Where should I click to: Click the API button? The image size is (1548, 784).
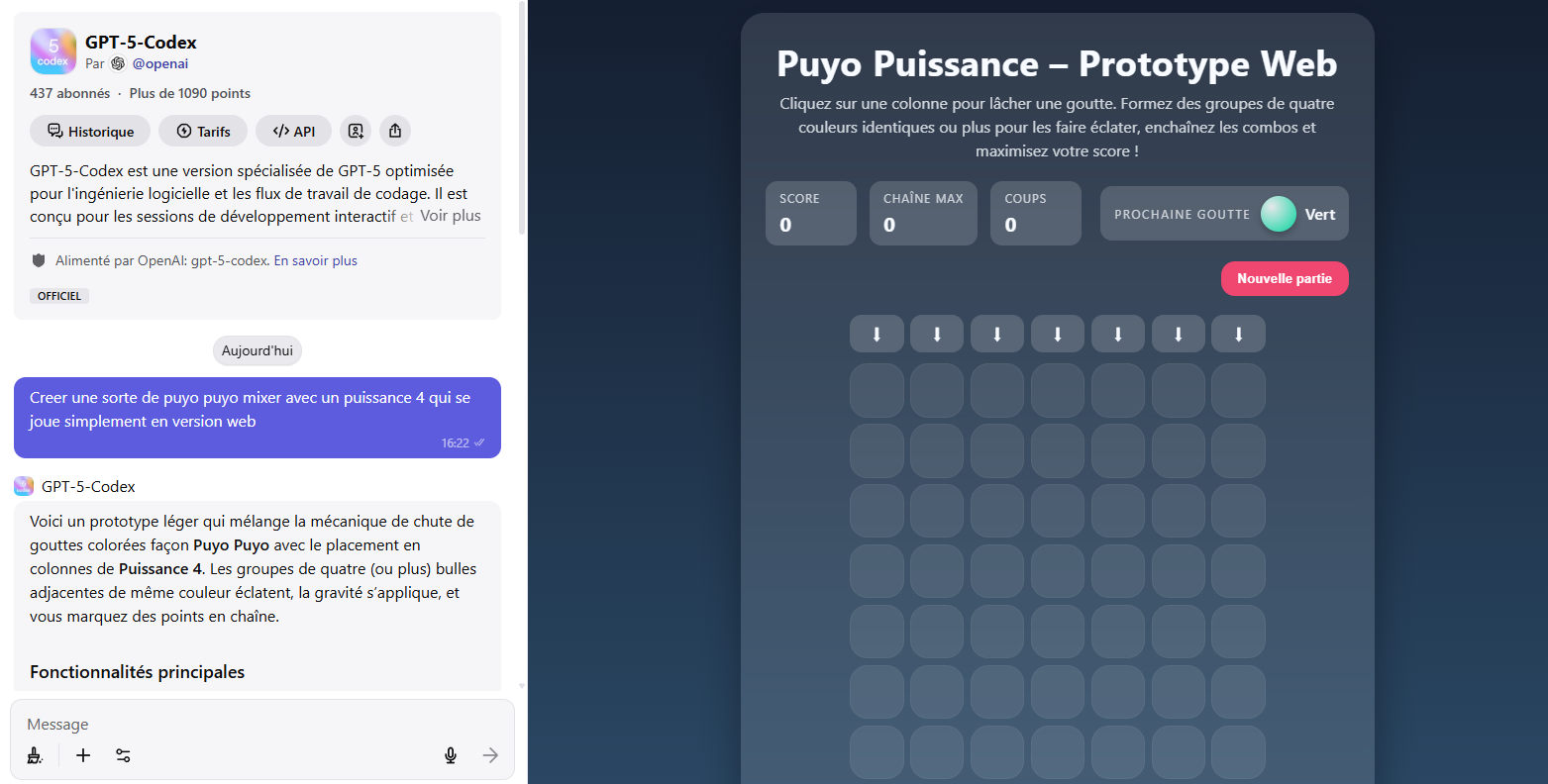click(x=293, y=131)
